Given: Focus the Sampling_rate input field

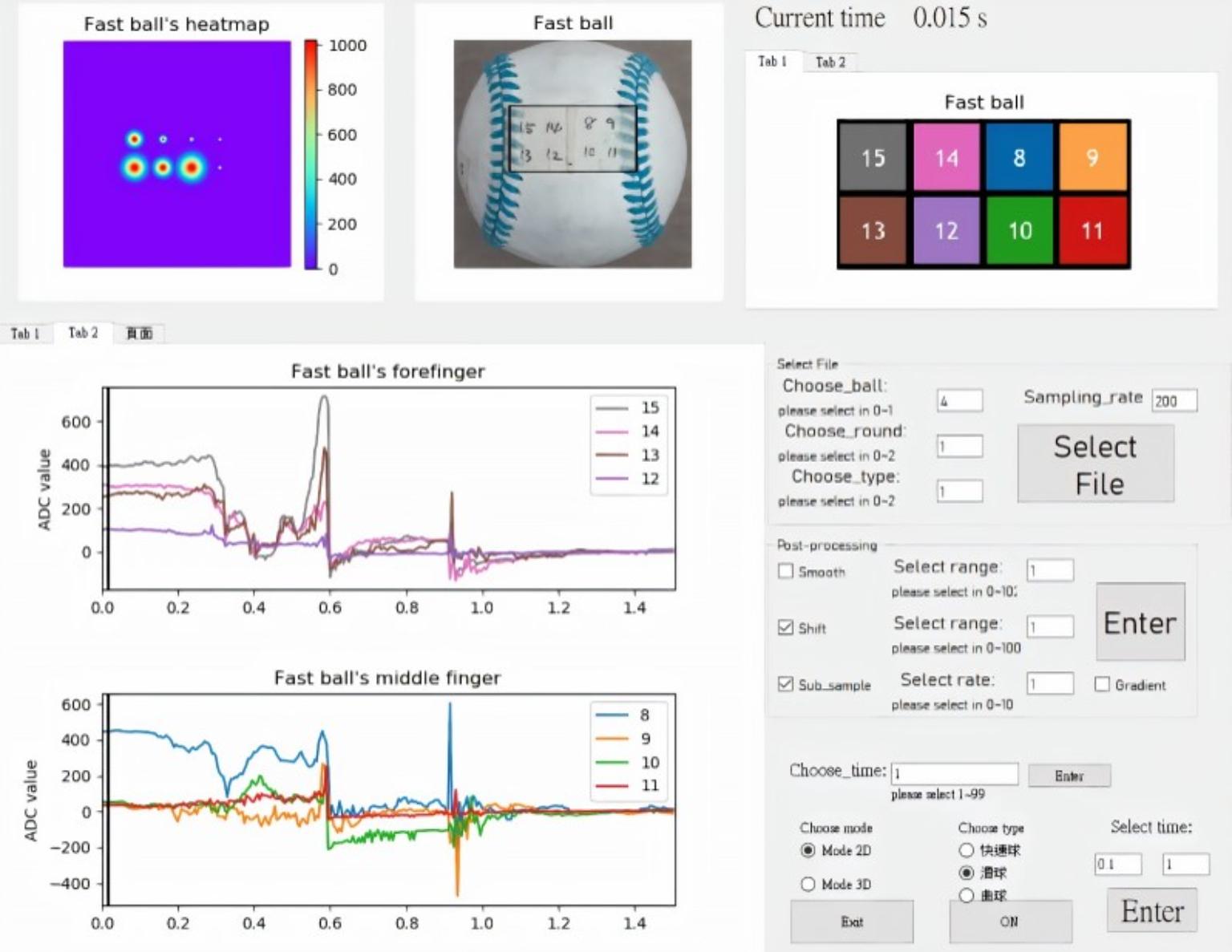Looking at the screenshot, I should [x=1174, y=400].
